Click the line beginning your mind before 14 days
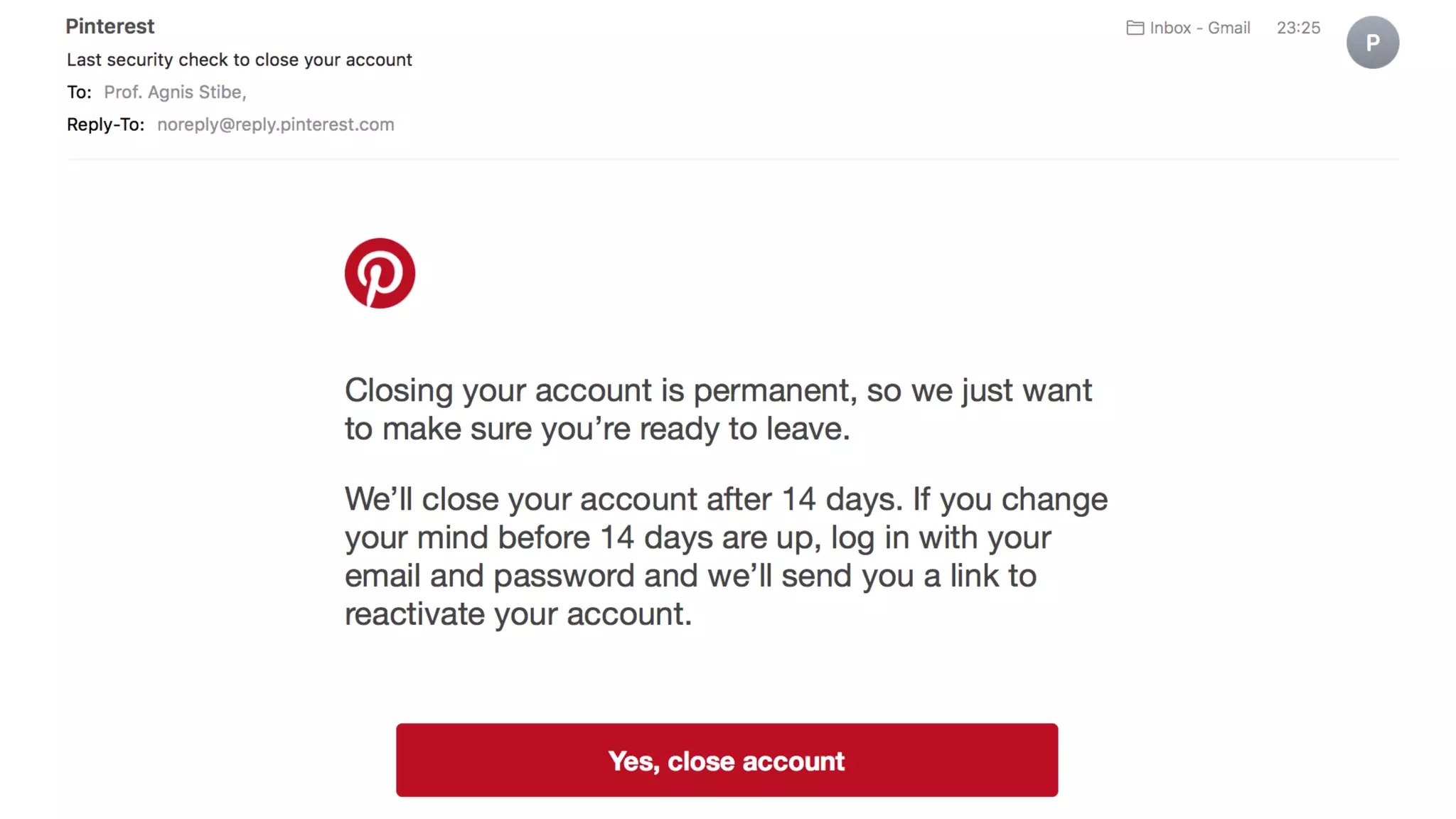 [x=697, y=537]
